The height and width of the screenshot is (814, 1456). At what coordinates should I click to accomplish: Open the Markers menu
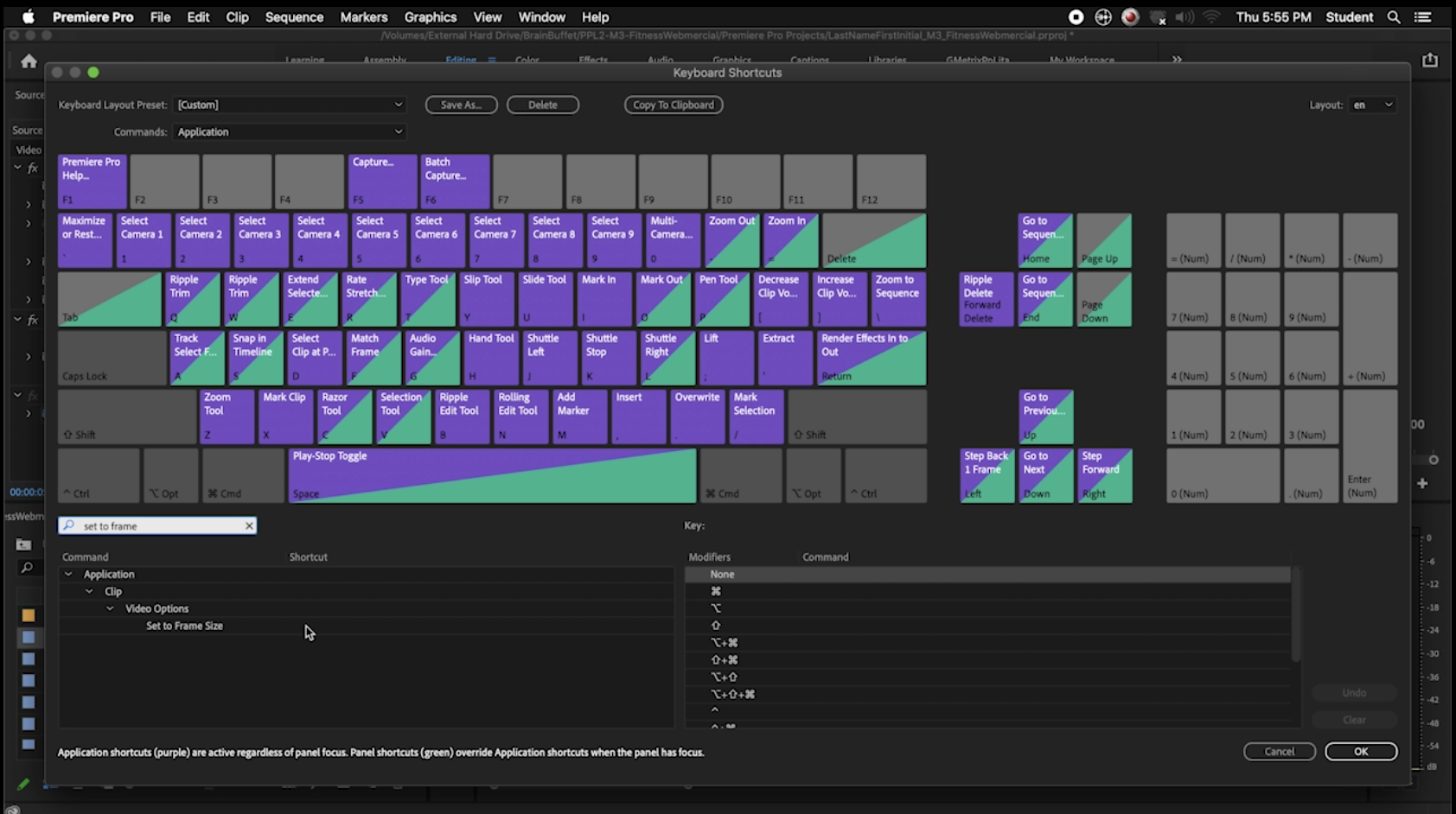click(x=363, y=17)
